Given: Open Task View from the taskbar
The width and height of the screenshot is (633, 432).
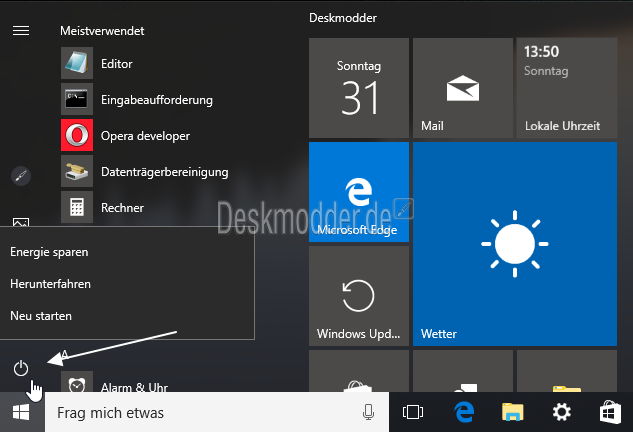Looking at the screenshot, I should 413,412.
